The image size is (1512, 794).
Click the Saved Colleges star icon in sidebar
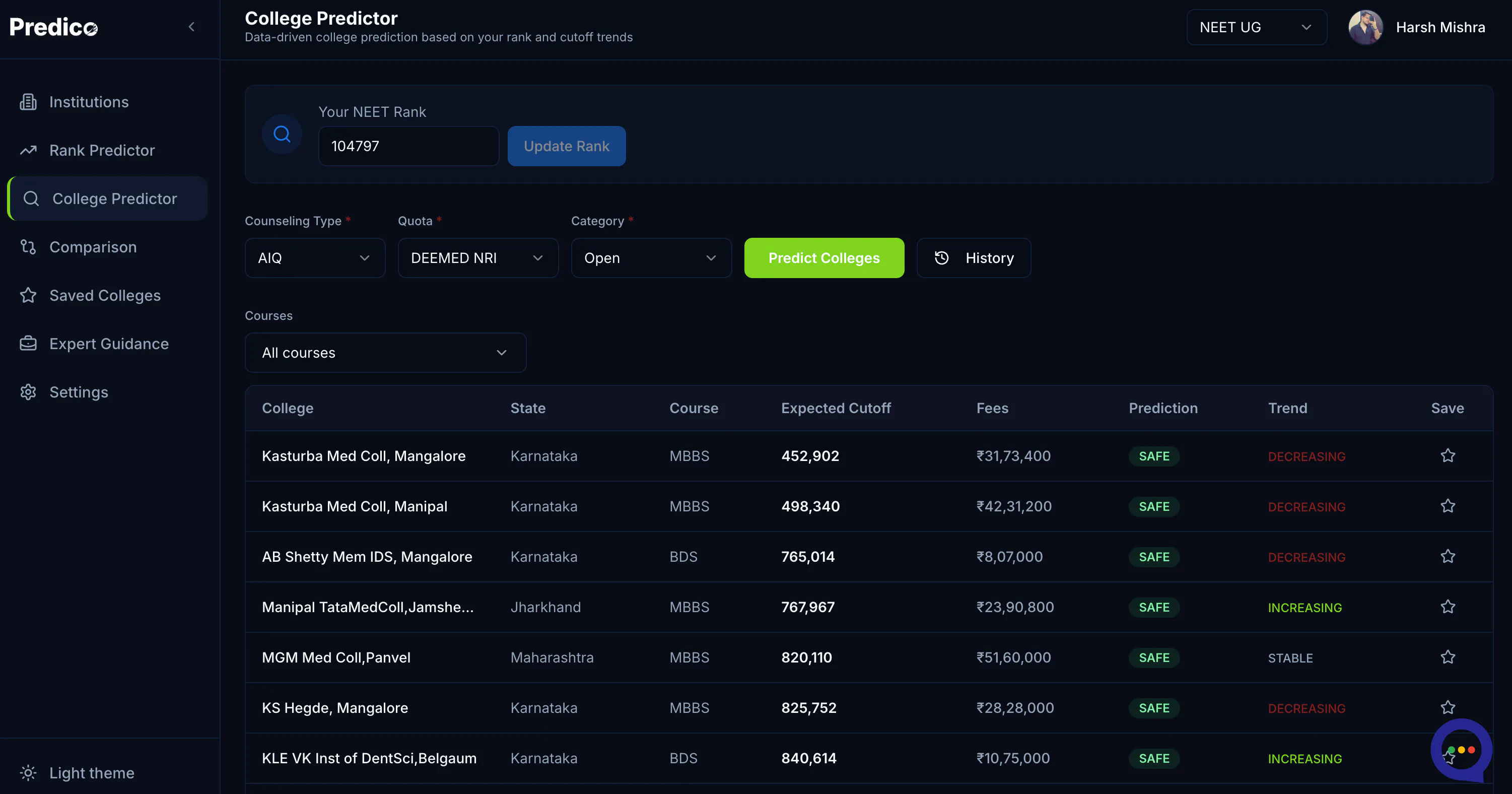pos(28,295)
